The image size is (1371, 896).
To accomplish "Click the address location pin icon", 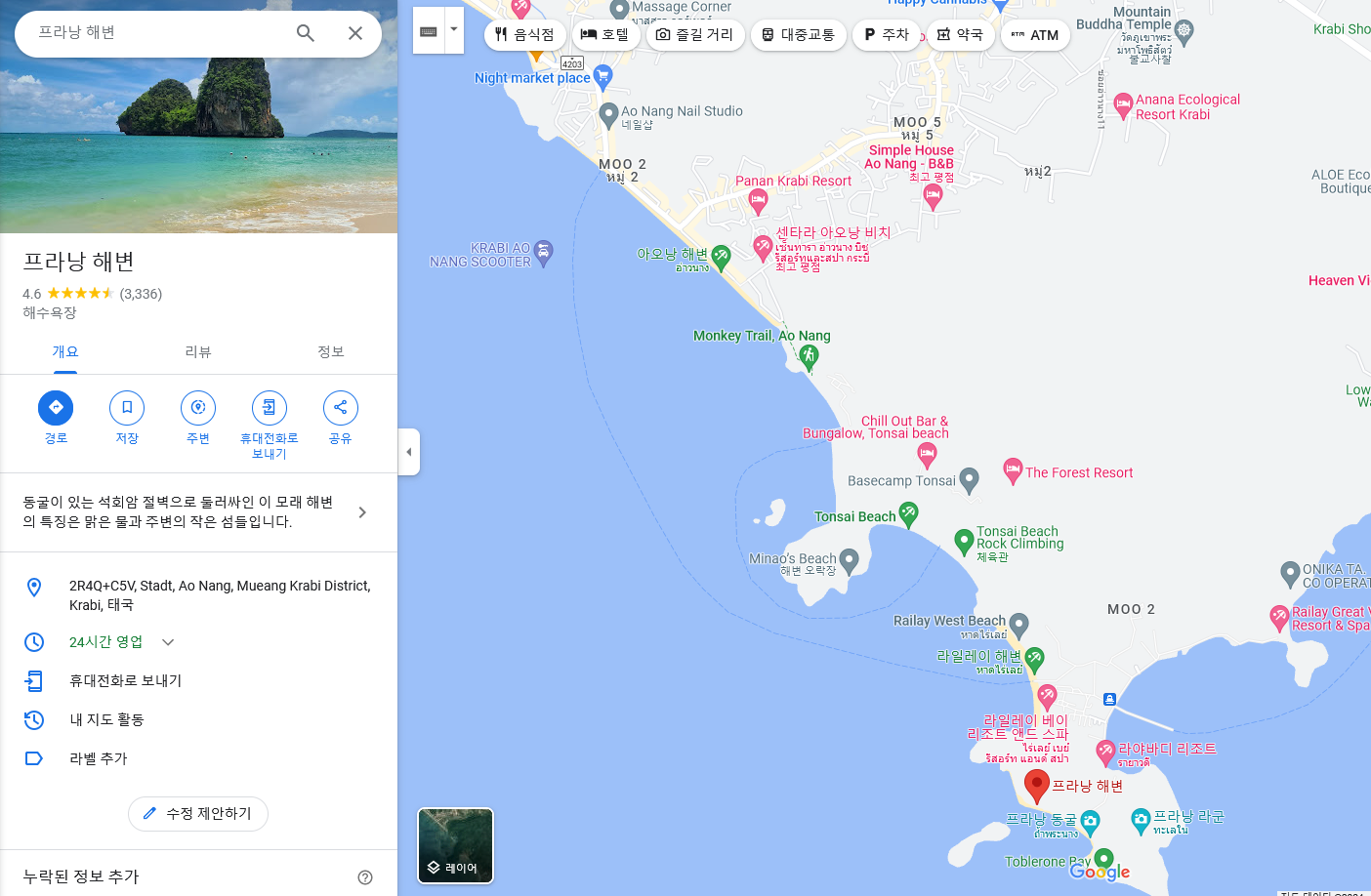I will point(34,588).
